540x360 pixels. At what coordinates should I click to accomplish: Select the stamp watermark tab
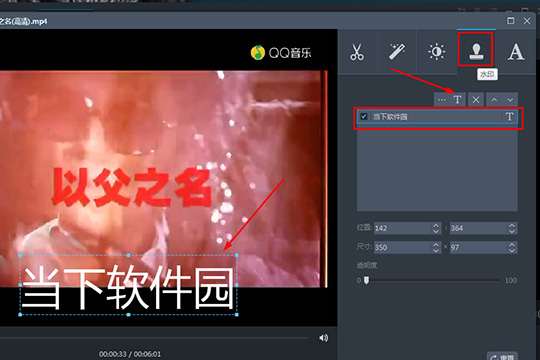pyautogui.click(x=476, y=52)
